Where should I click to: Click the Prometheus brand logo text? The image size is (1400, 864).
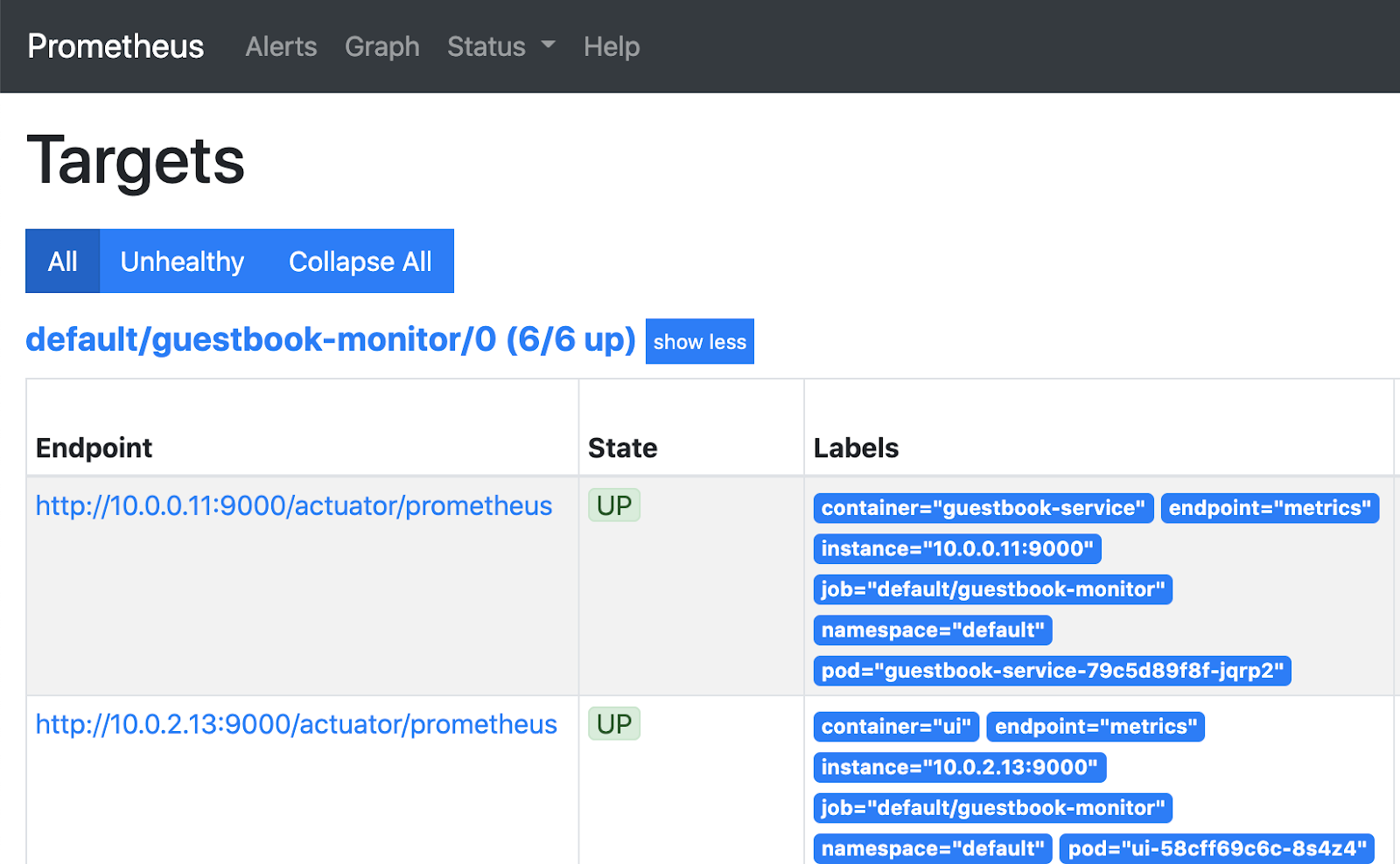click(115, 46)
